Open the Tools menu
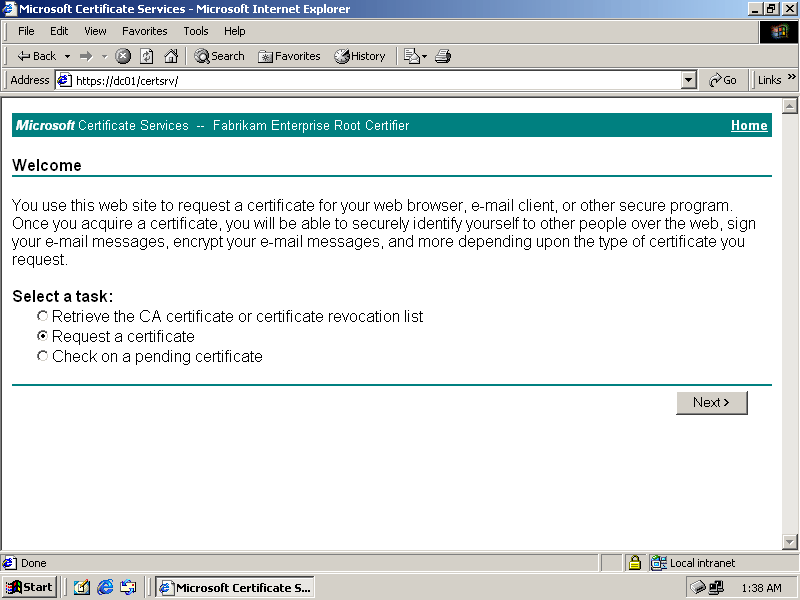Image resolution: width=800 pixels, height=600 pixels. tap(196, 31)
